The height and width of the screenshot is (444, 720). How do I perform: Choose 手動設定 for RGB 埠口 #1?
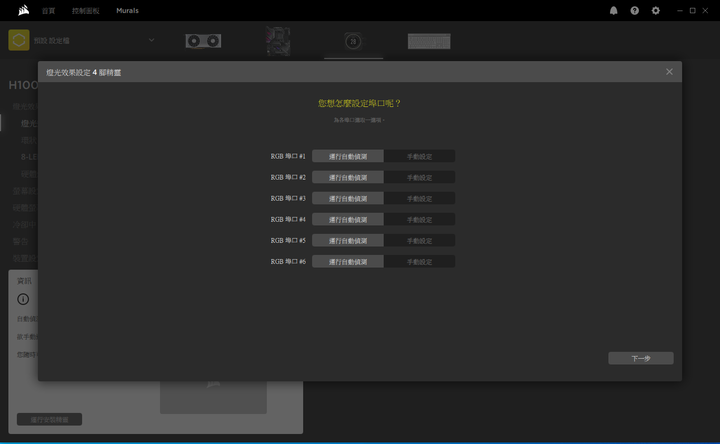click(x=419, y=156)
